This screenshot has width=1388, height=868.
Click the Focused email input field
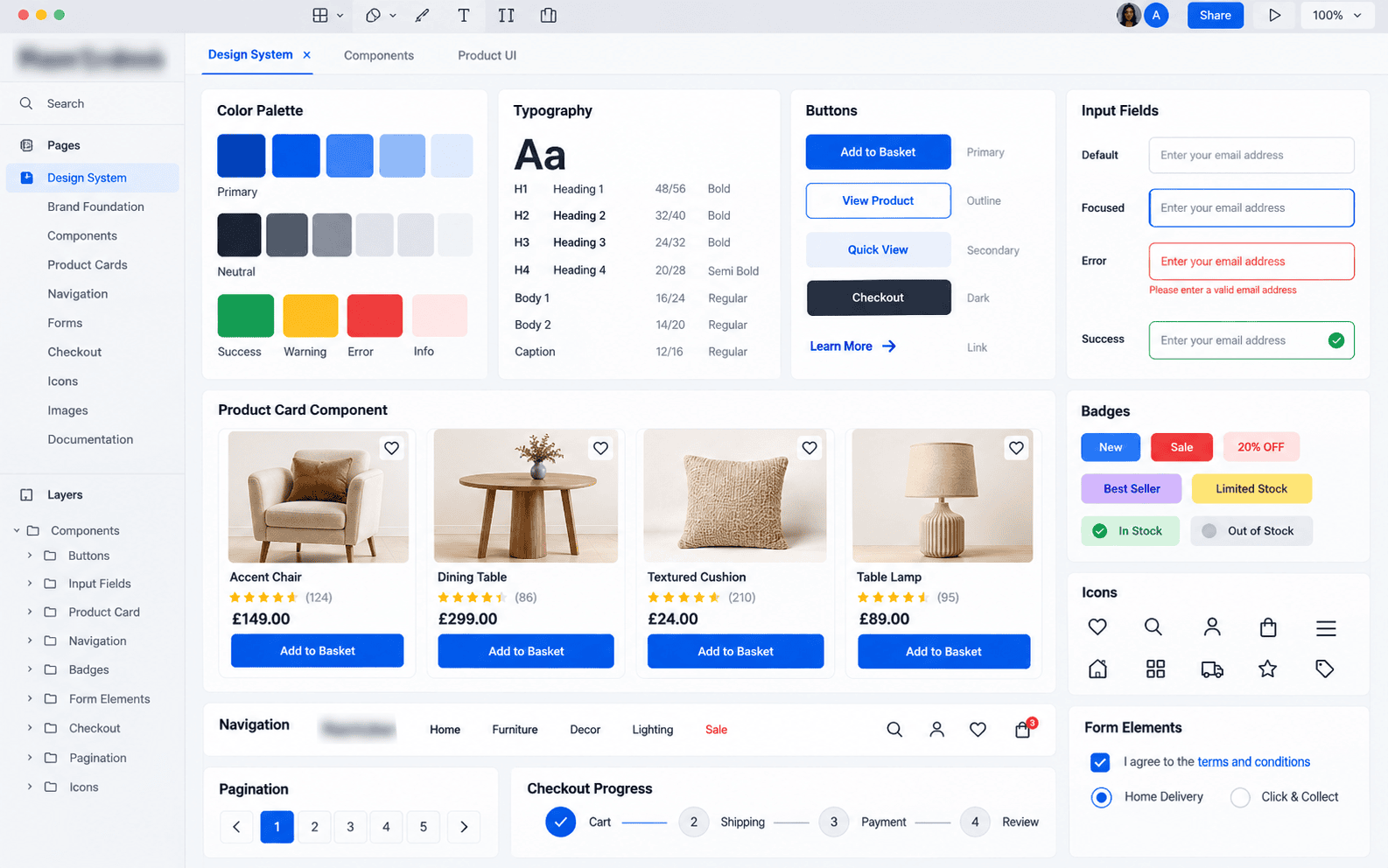(1251, 208)
